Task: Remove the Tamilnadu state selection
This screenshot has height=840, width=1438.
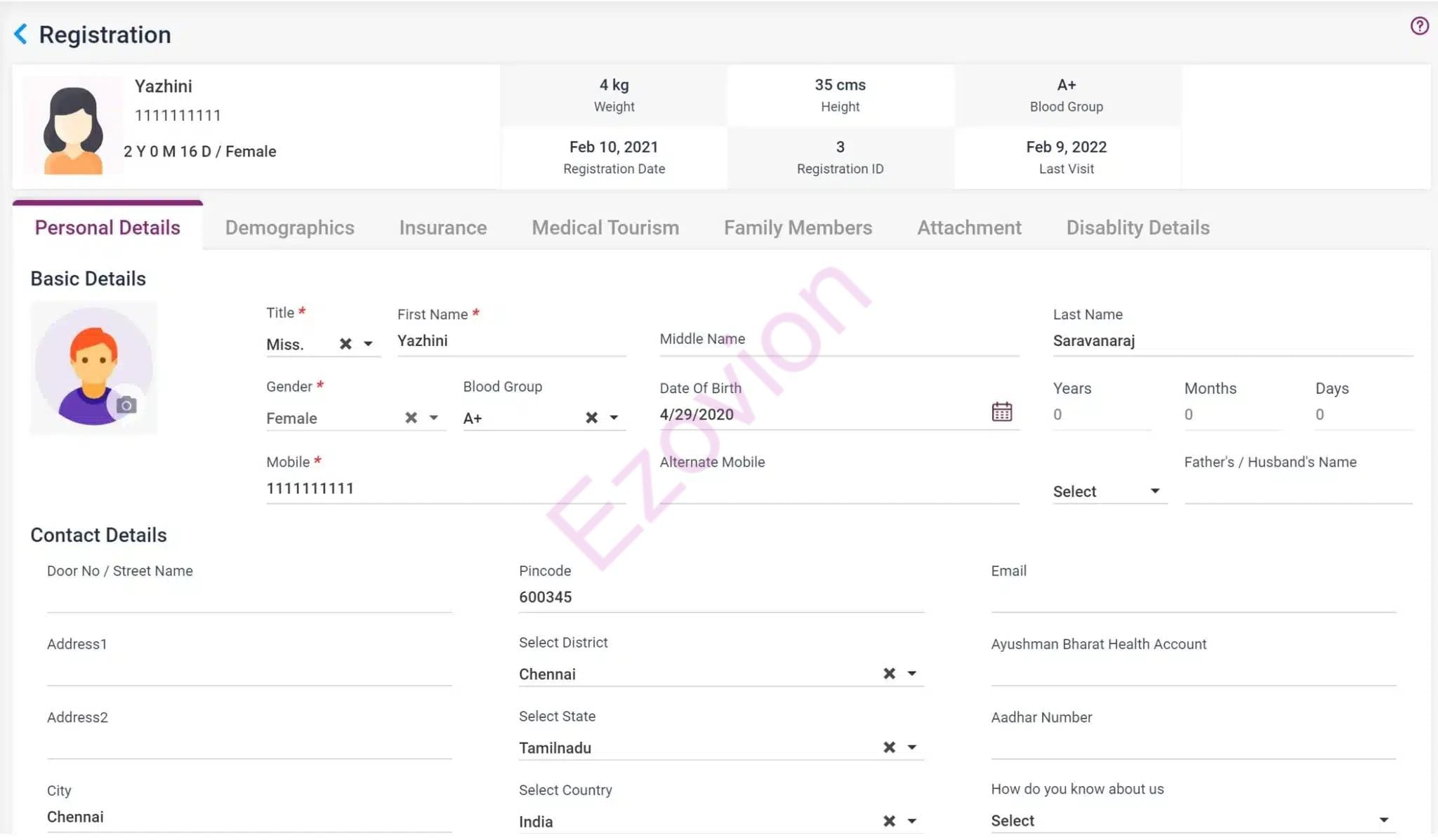Action: tap(889, 747)
